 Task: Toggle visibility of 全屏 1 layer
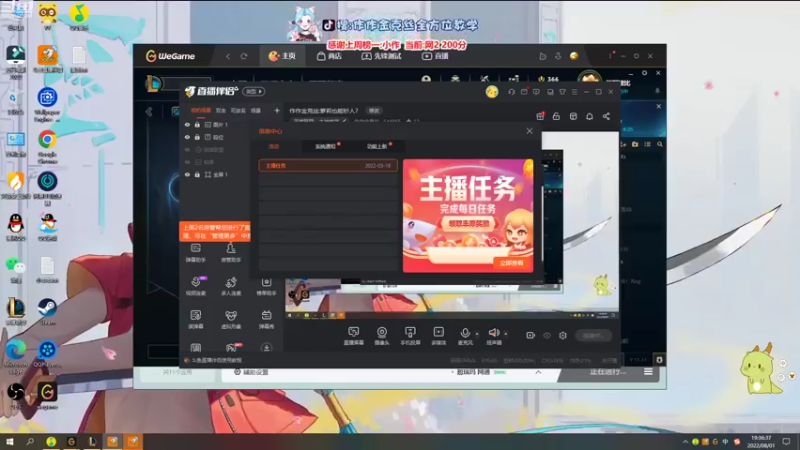pyautogui.click(x=187, y=174)
